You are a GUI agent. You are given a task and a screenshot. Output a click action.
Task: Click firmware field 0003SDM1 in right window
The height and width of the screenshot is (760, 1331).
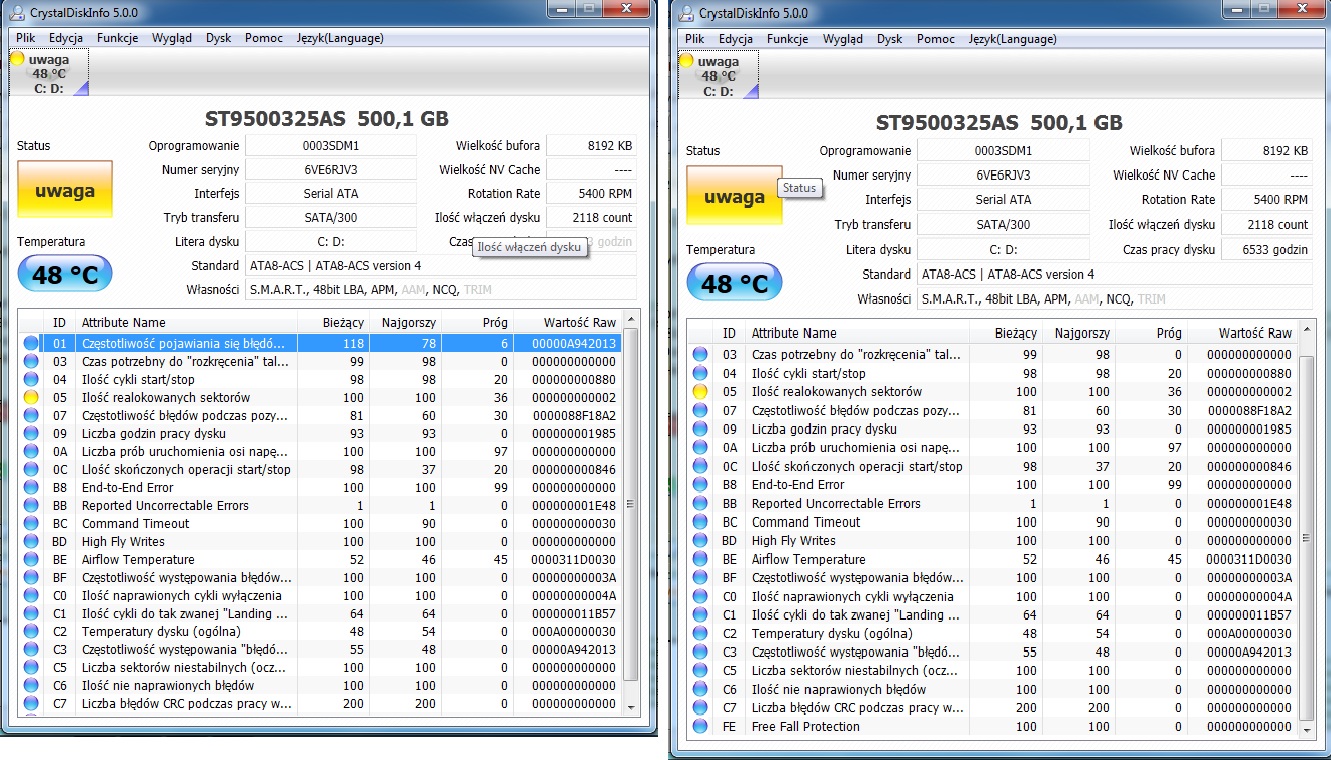coord(1003,150)
